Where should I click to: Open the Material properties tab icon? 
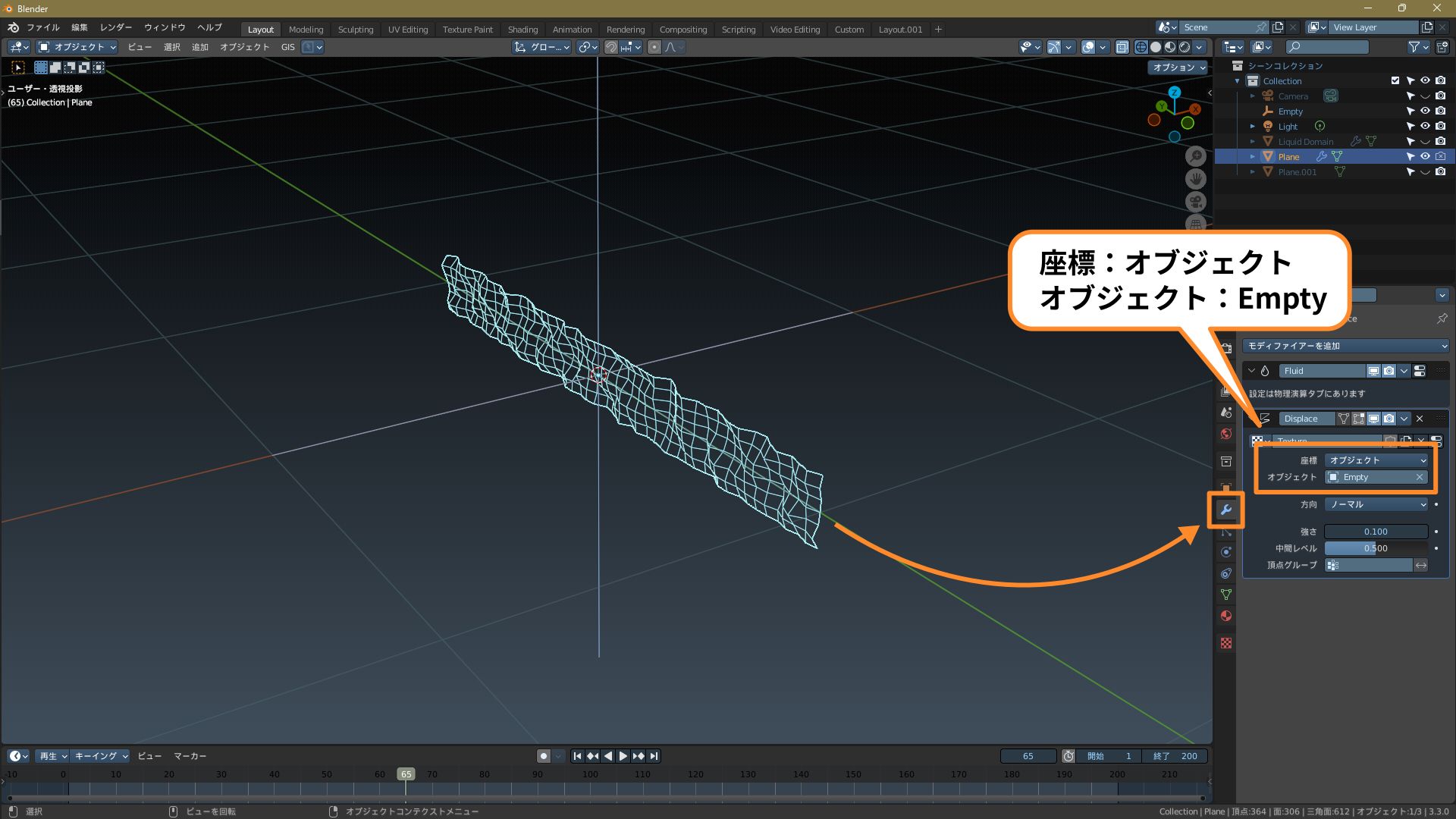tap(1225, 616)
